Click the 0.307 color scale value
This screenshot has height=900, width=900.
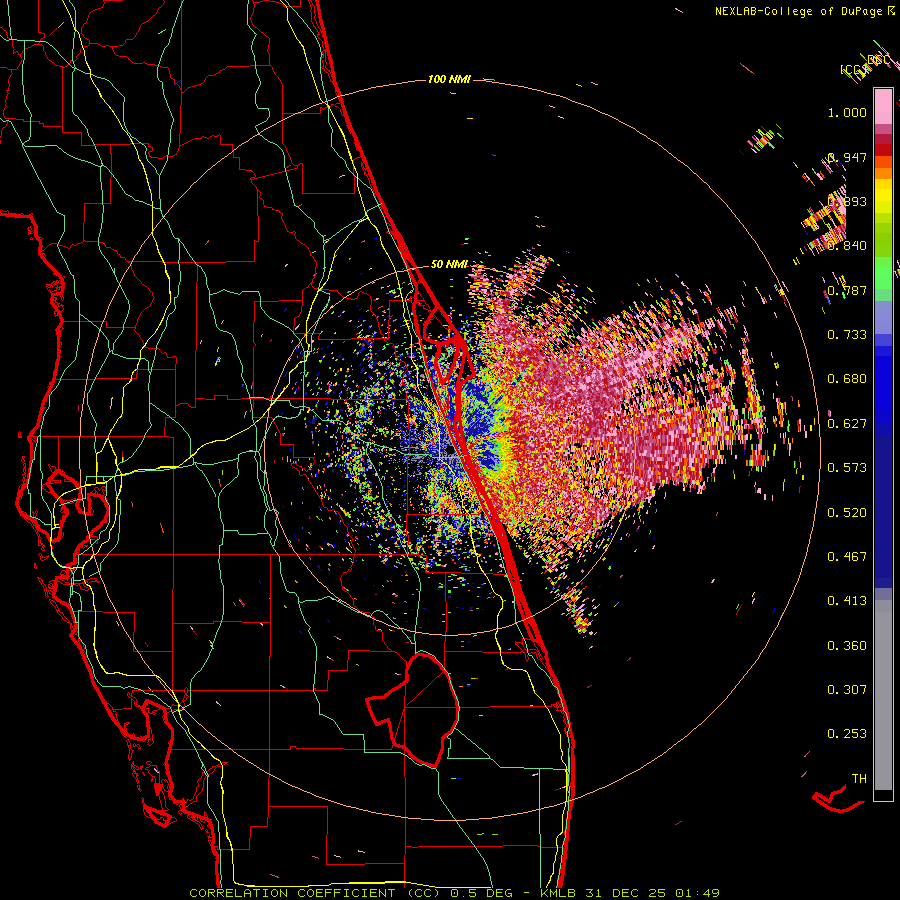pyautogui.click(x=847, y=690)
